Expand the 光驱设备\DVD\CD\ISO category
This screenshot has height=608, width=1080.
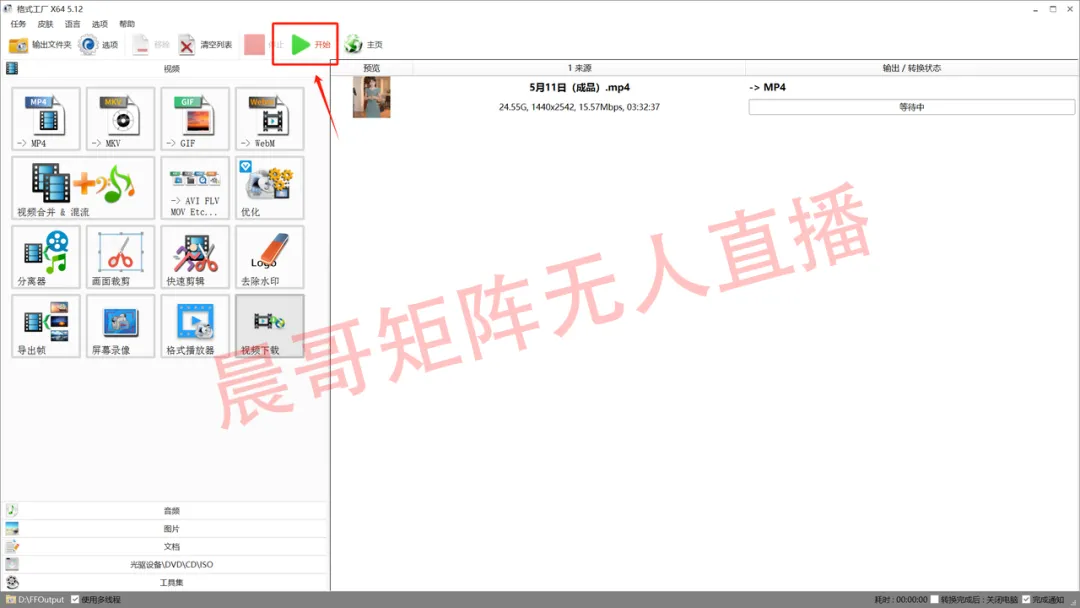[165, 565]
